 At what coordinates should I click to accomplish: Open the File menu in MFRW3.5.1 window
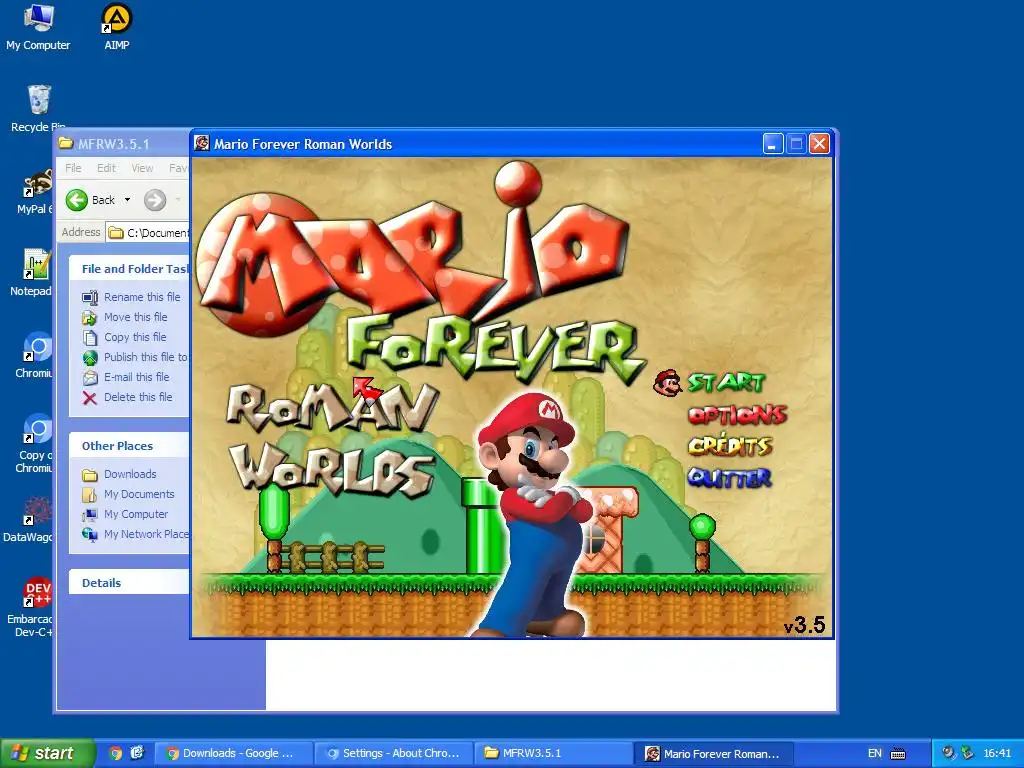coord(73,168)
